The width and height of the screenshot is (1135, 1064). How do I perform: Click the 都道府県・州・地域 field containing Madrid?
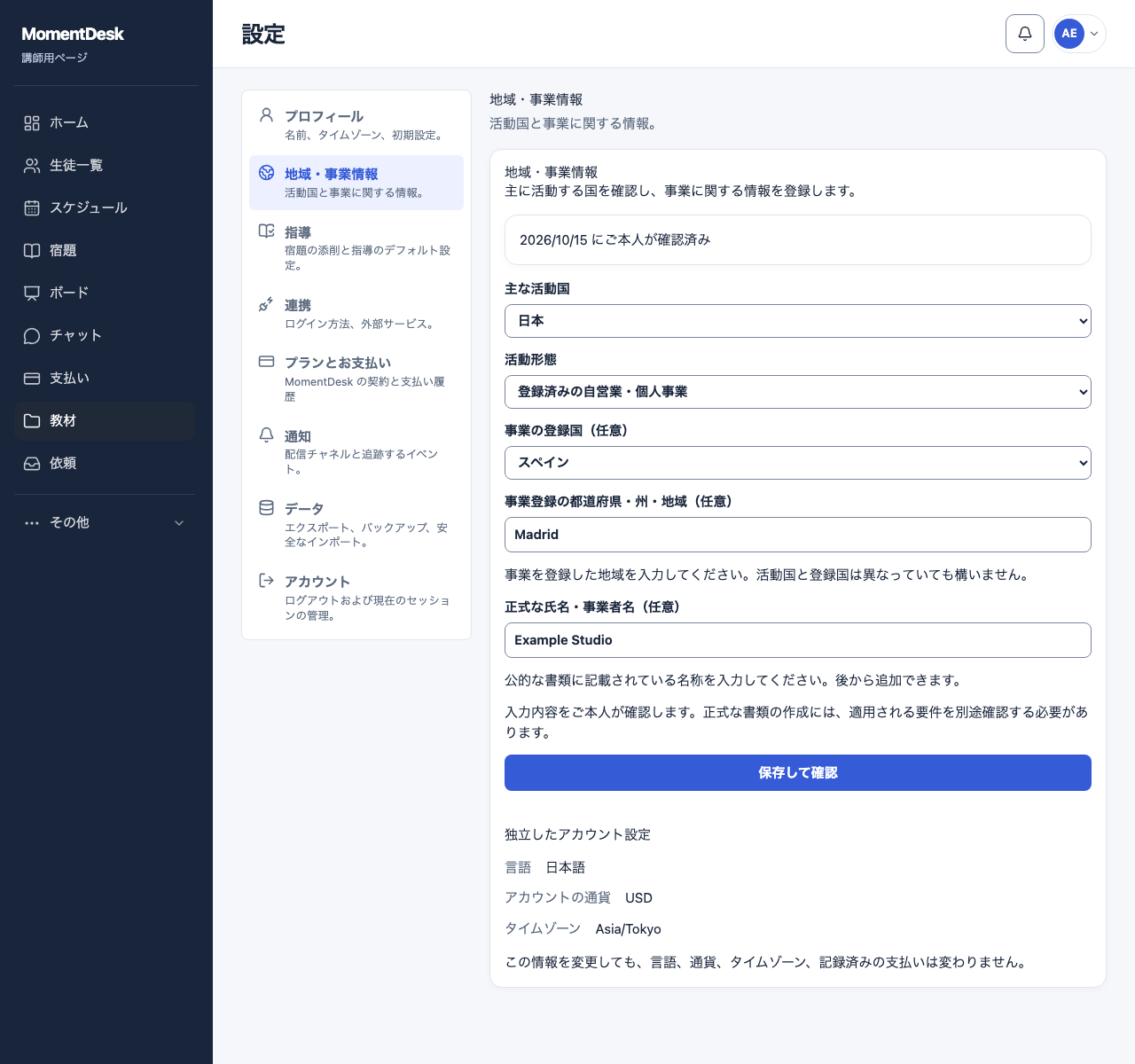(x=798, y=535)
